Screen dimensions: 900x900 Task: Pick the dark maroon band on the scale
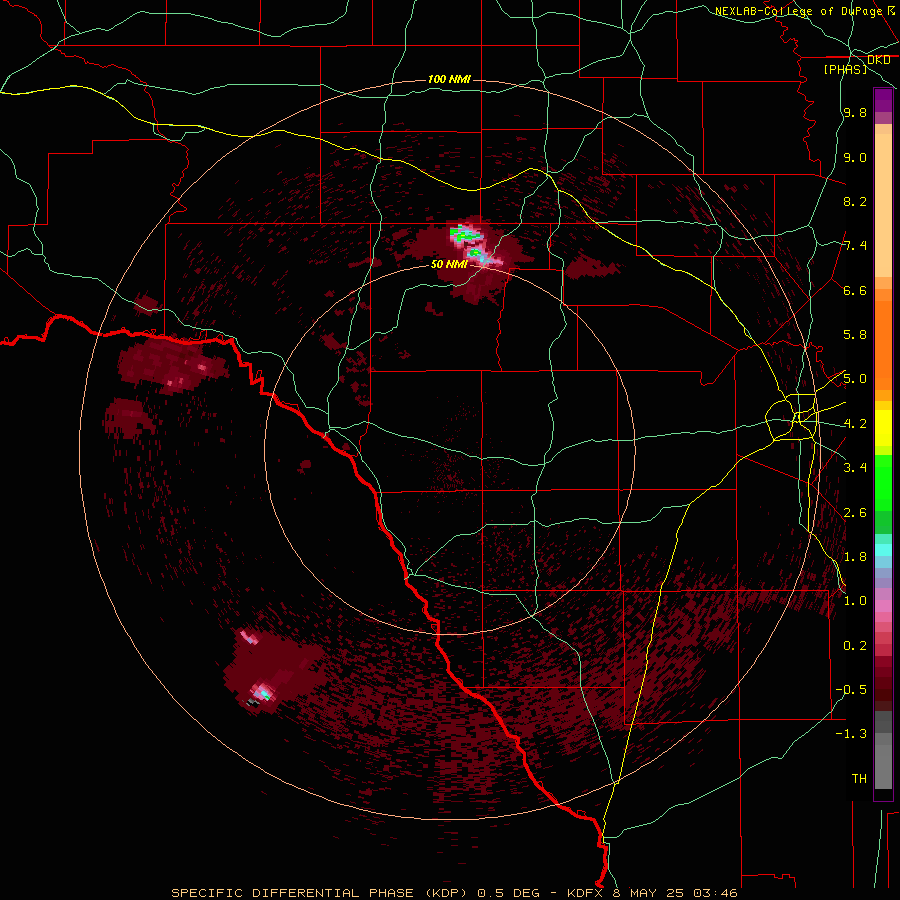pyautogui.click(x=883, y=683)
